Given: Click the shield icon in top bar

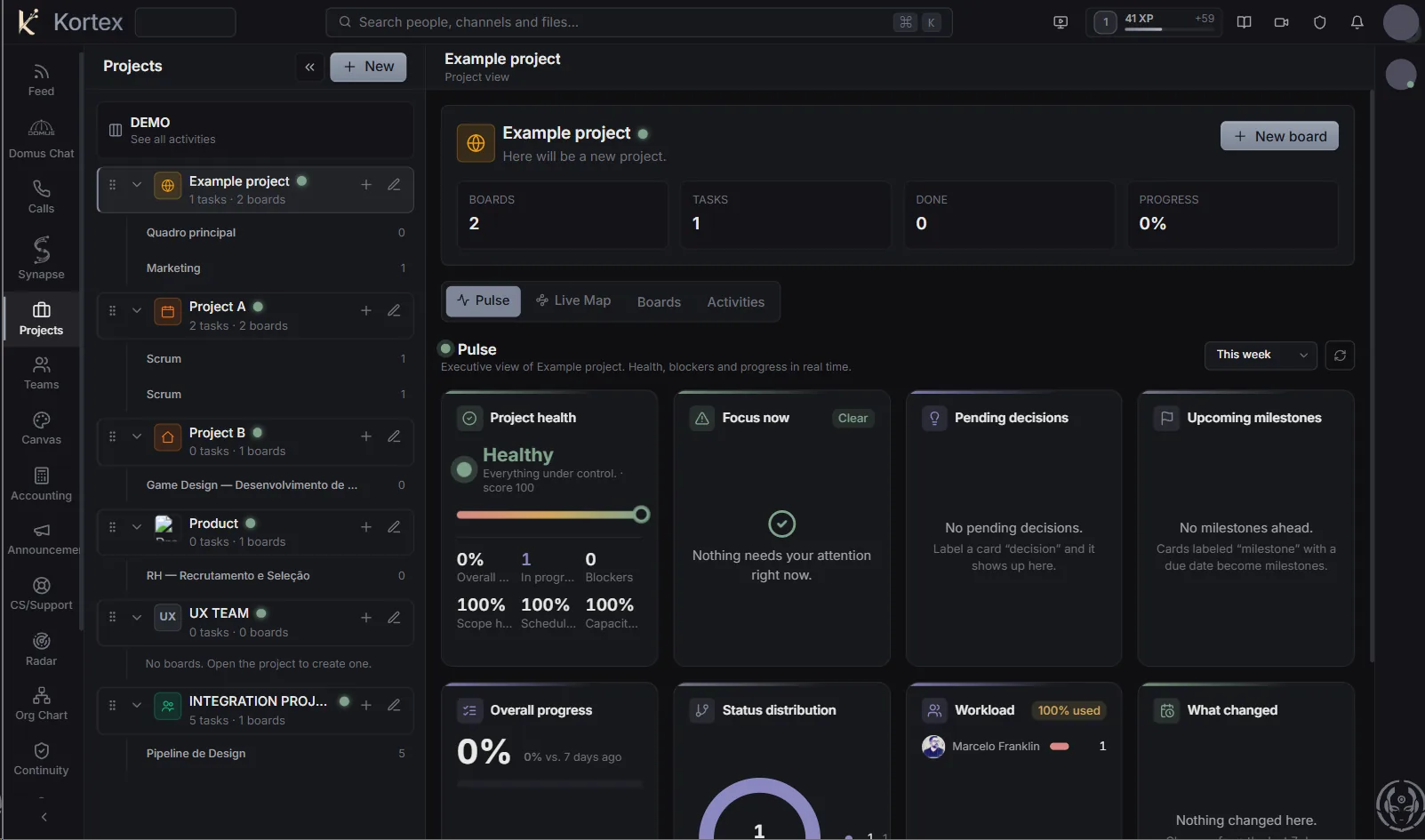Looking at the screenshot, I should coord(1319,22).
